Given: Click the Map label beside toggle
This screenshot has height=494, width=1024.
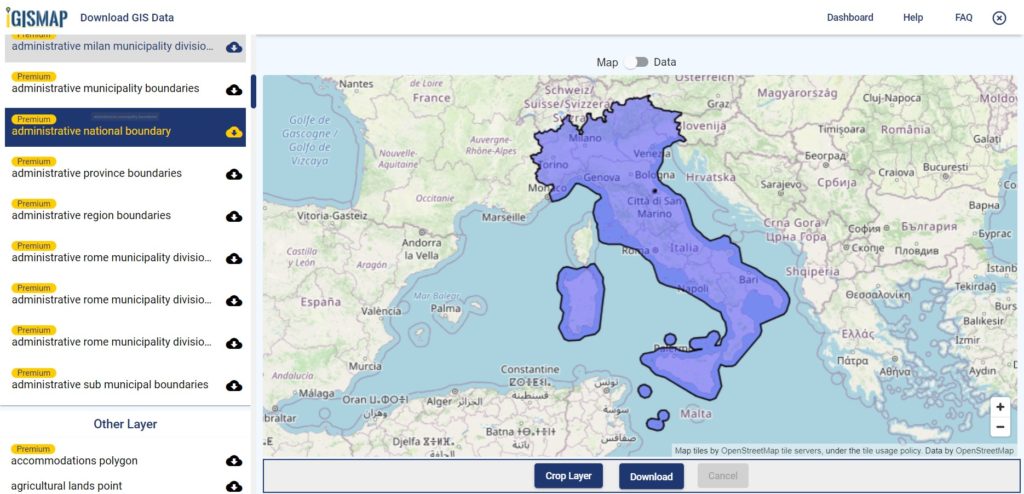Looking at the screenshot, I should pyautogui.click(x=607, y=62).
